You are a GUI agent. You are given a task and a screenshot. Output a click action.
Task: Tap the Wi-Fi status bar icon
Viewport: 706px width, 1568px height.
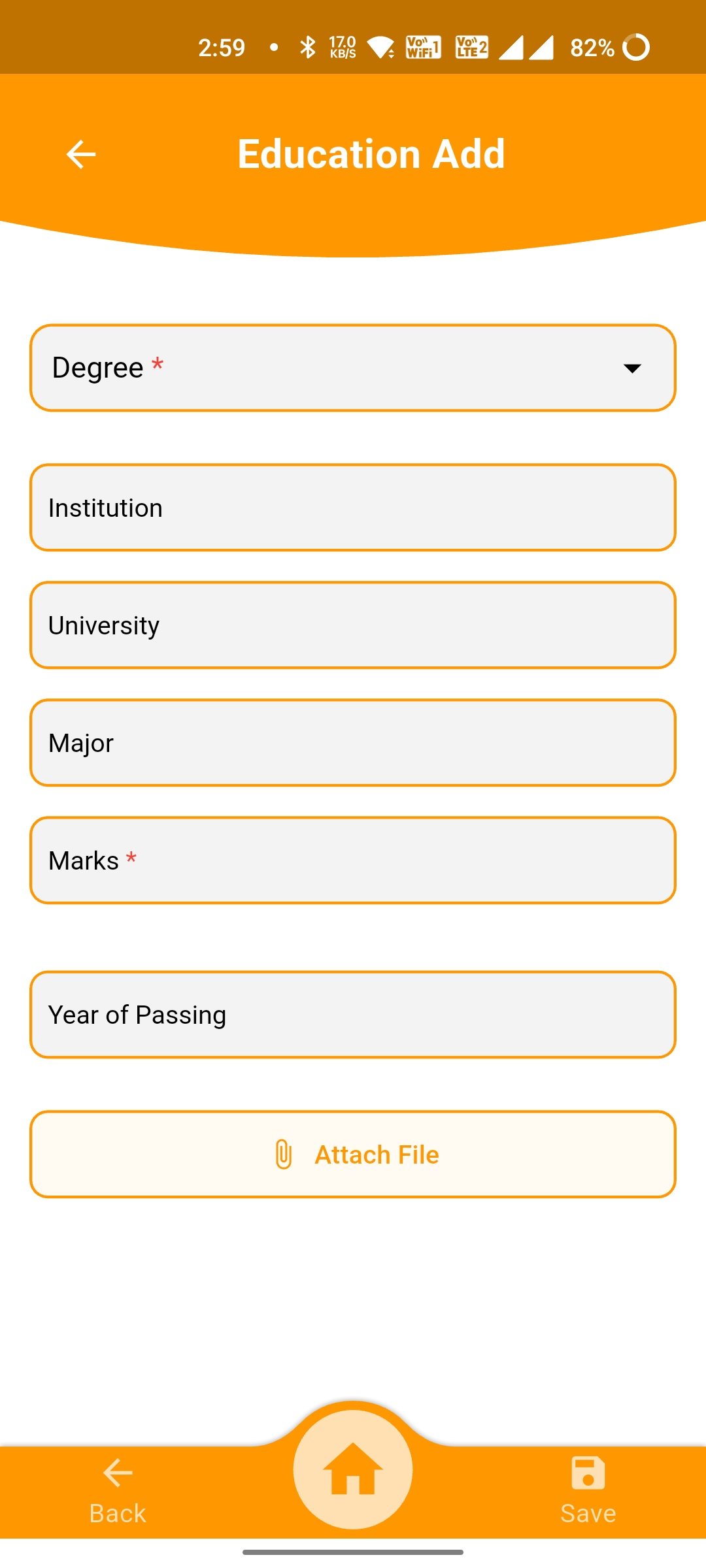[380, 47]
